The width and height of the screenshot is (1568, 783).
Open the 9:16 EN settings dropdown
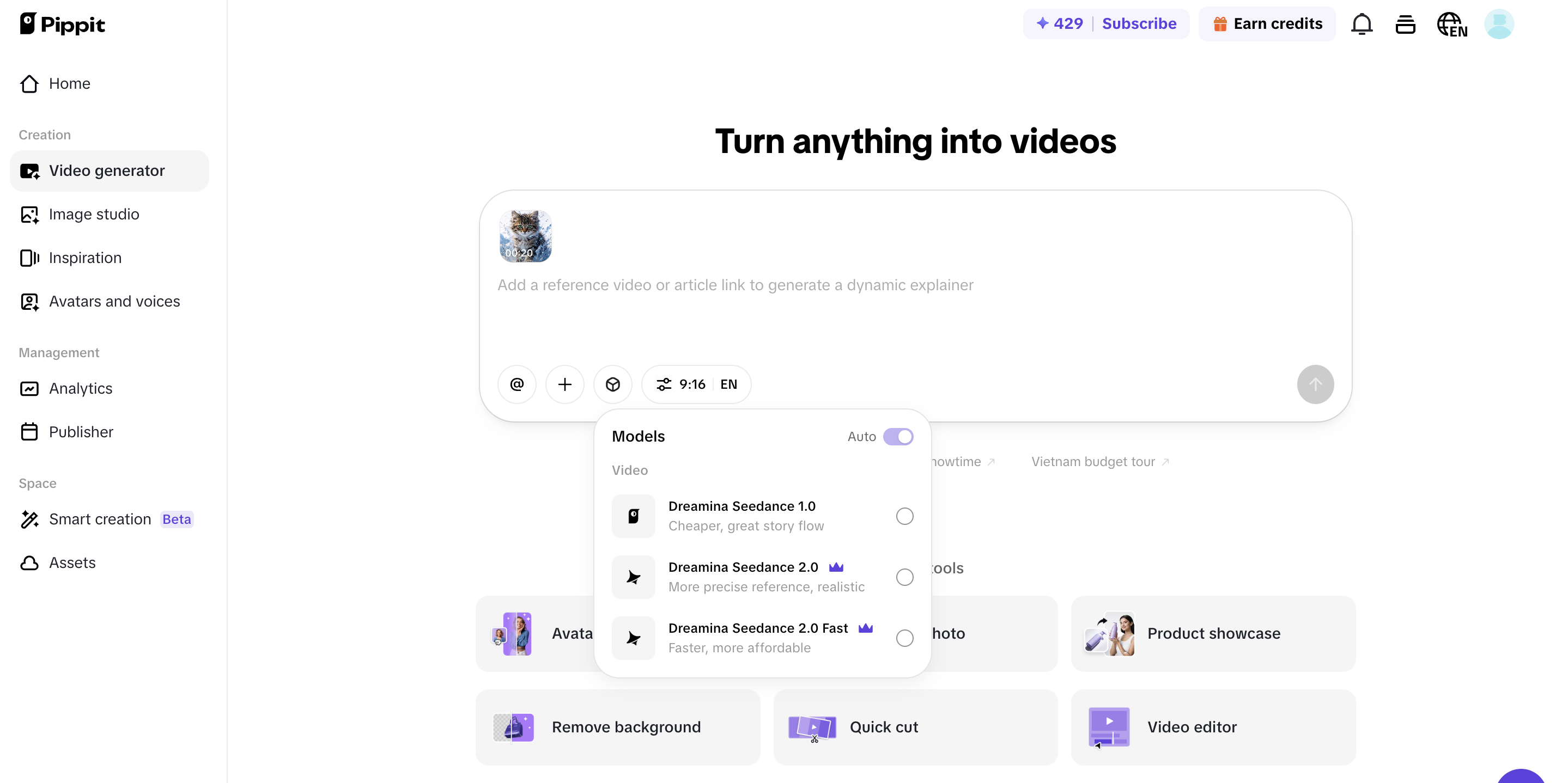tap(696, 384)
